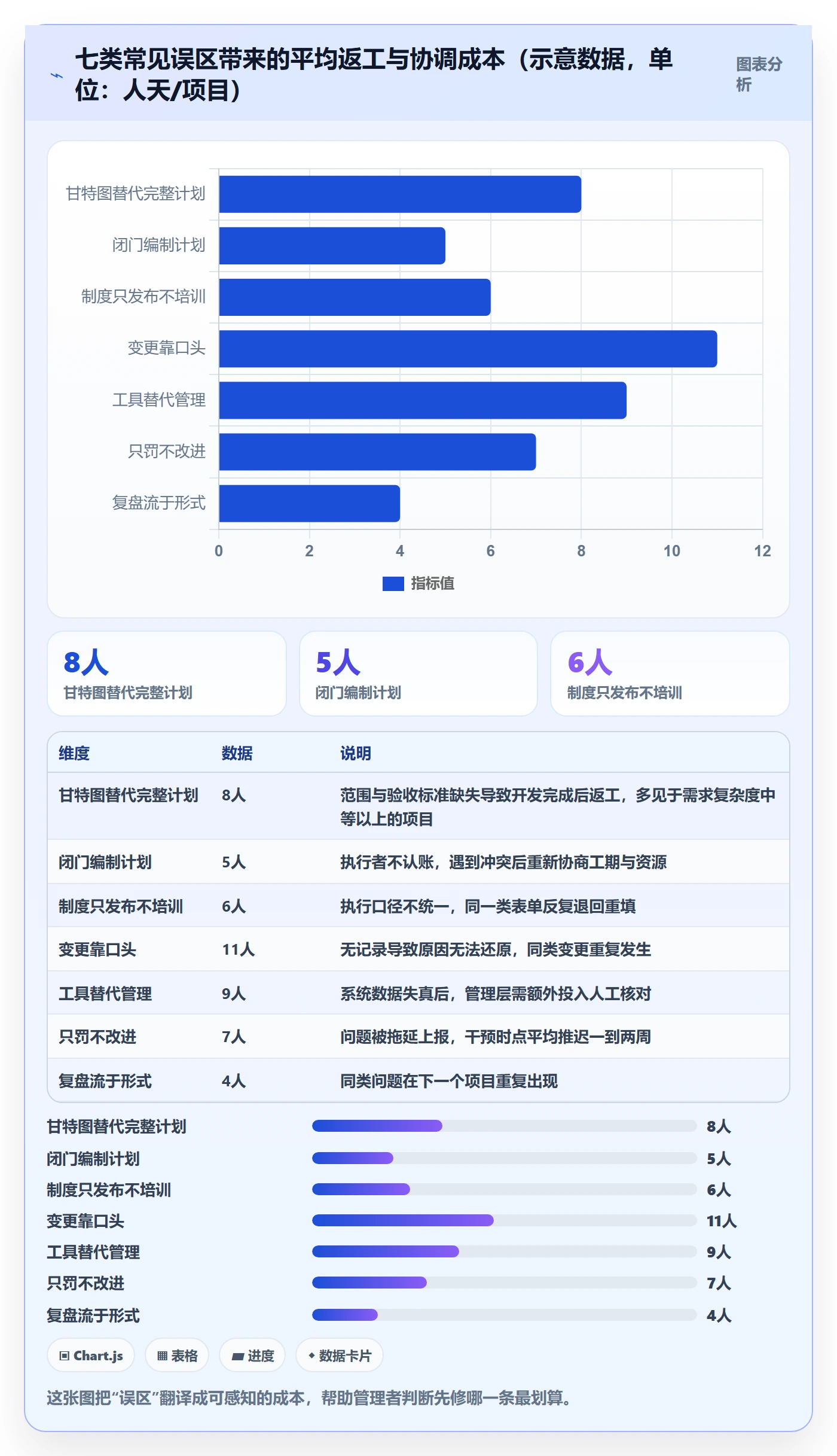837x1456 pixels.
Task: Click the 闭门编制计划 chart bar
Action: (332, 246)
